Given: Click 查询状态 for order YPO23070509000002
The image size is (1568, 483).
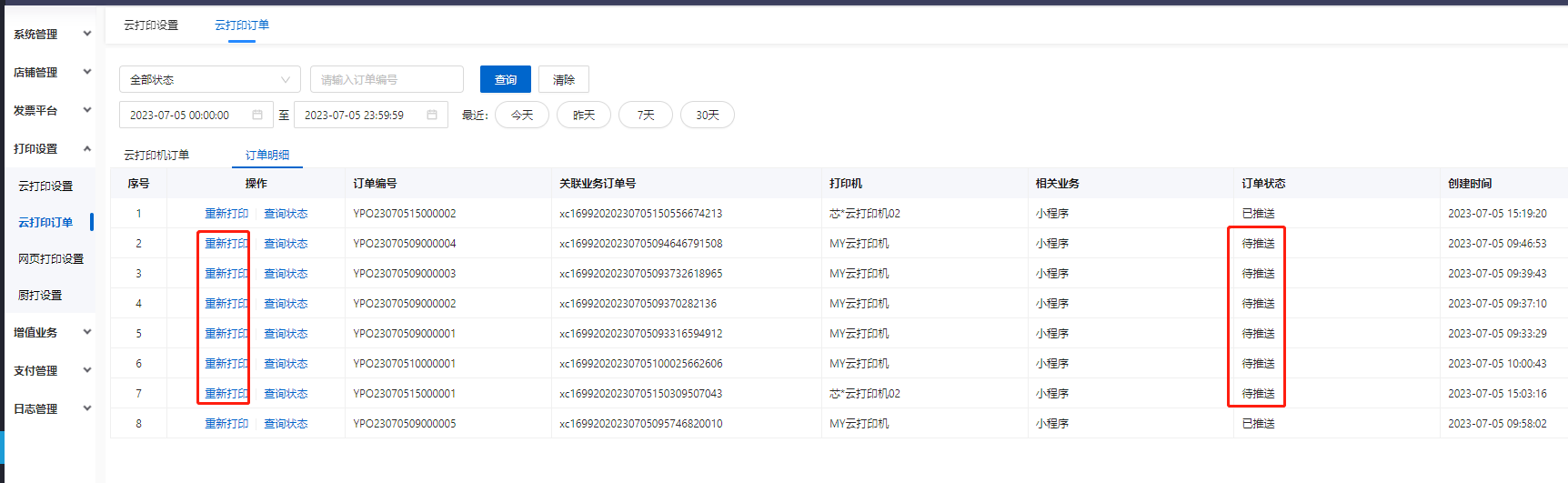Looking at the screenshot, I should (x=286, y=303).
